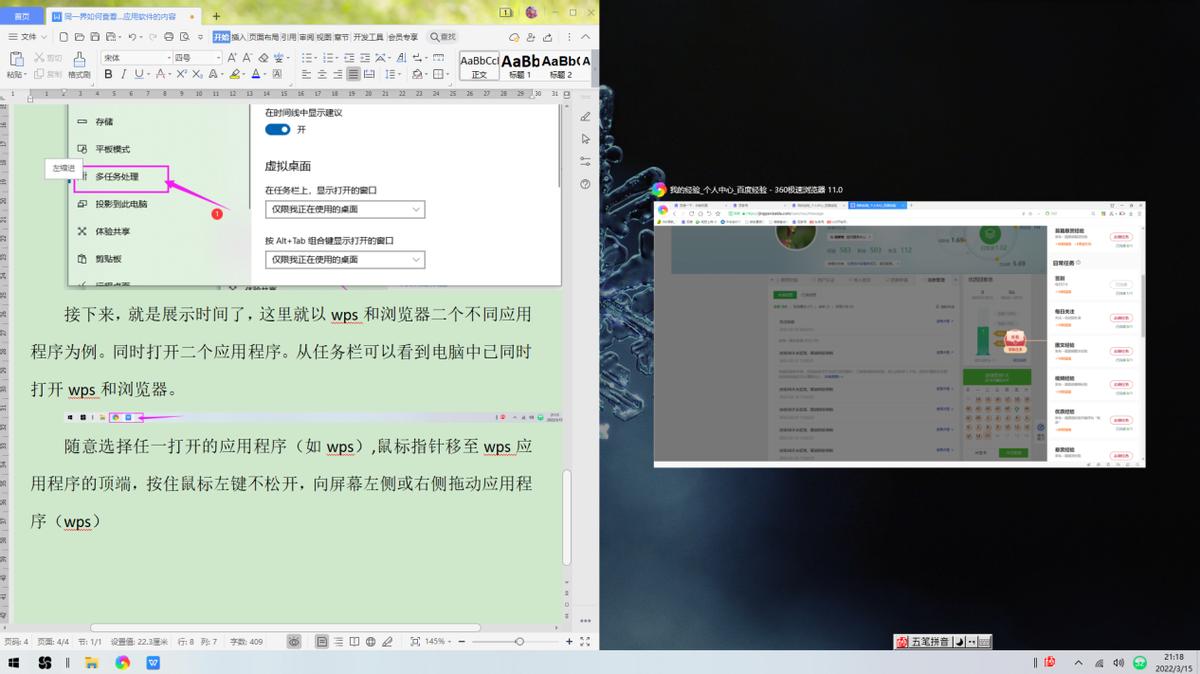This screenshot has width=1200, height=674.
Task: Open the clock showing 21:18 in taskbar
Action: 1174,662
